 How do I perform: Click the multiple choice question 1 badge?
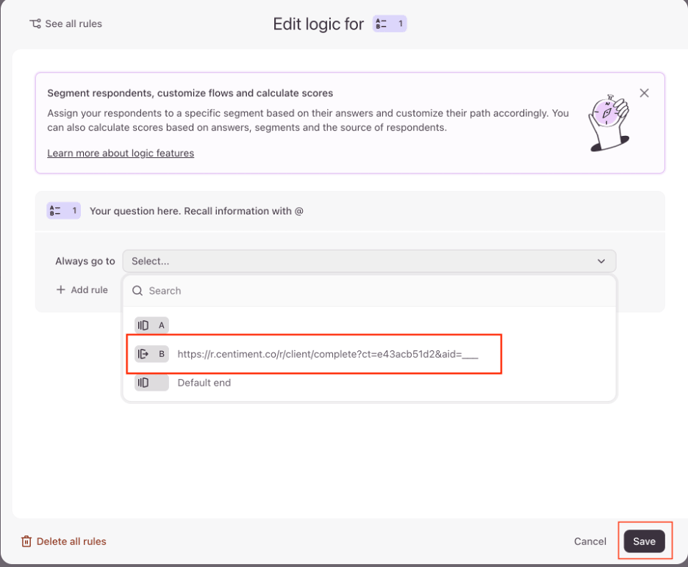[x=64, y=211]
